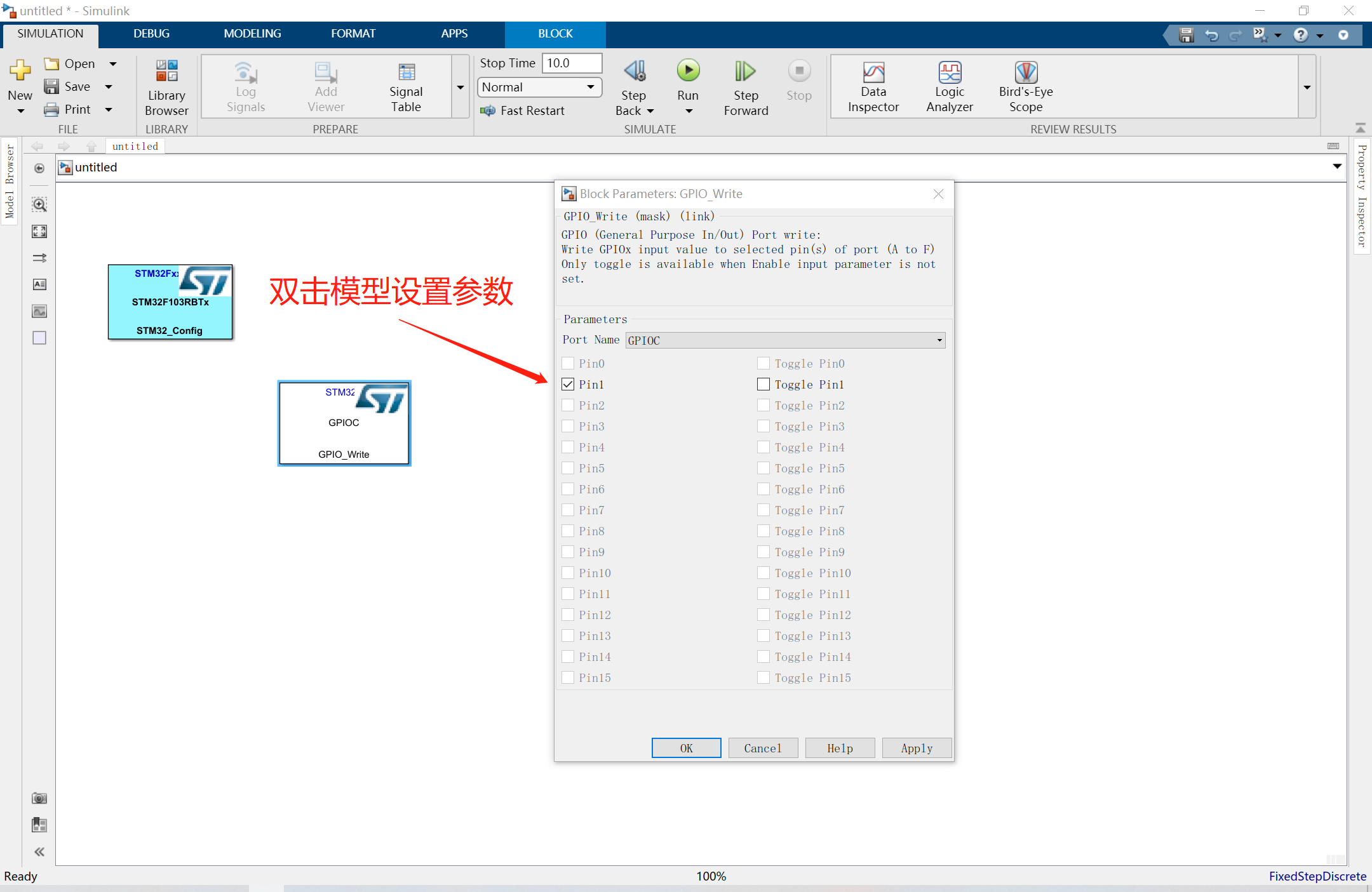Select the STM32_Config block
The image size is (1372, 892).
pyautogui.click(x=170, y=302)
